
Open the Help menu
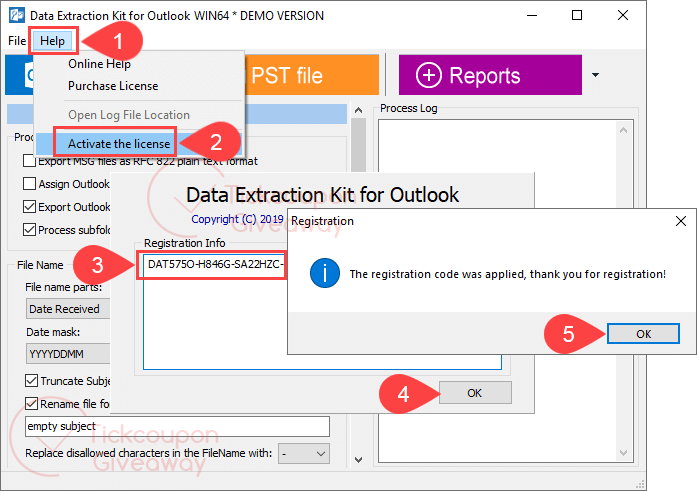point(53,41)
